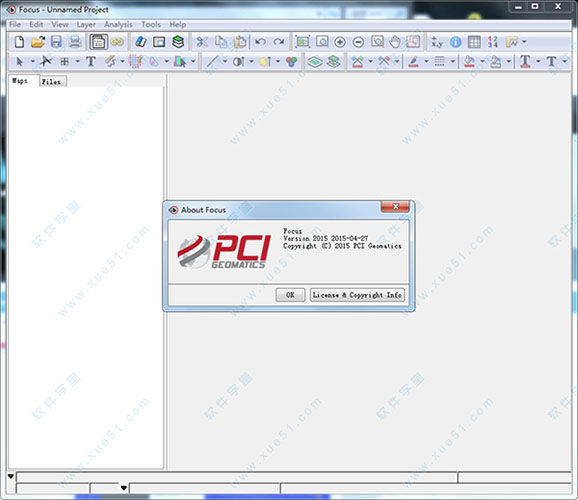This screenshot has width=578, height=500.
Task: Expand the raster fill tool dropdown
Action: pyautogui.click(x=167, y=61)
